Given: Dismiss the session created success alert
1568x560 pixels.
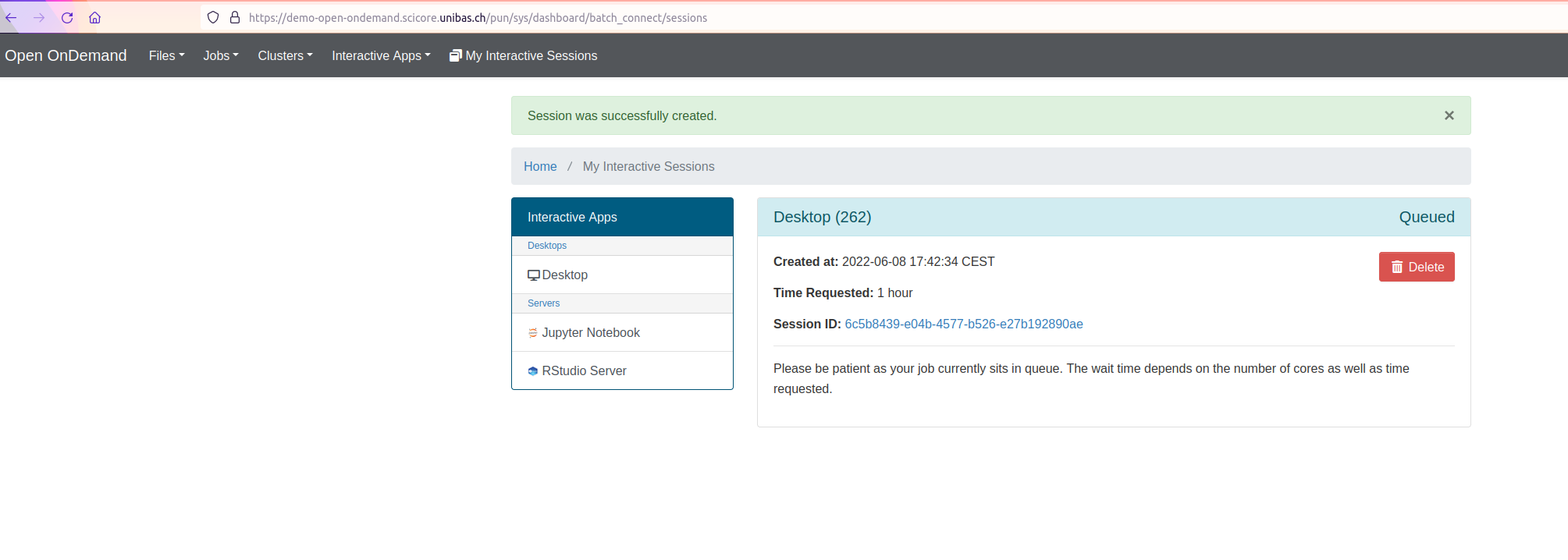Looking at the screenshot, I should click(x=1449, y=115).
